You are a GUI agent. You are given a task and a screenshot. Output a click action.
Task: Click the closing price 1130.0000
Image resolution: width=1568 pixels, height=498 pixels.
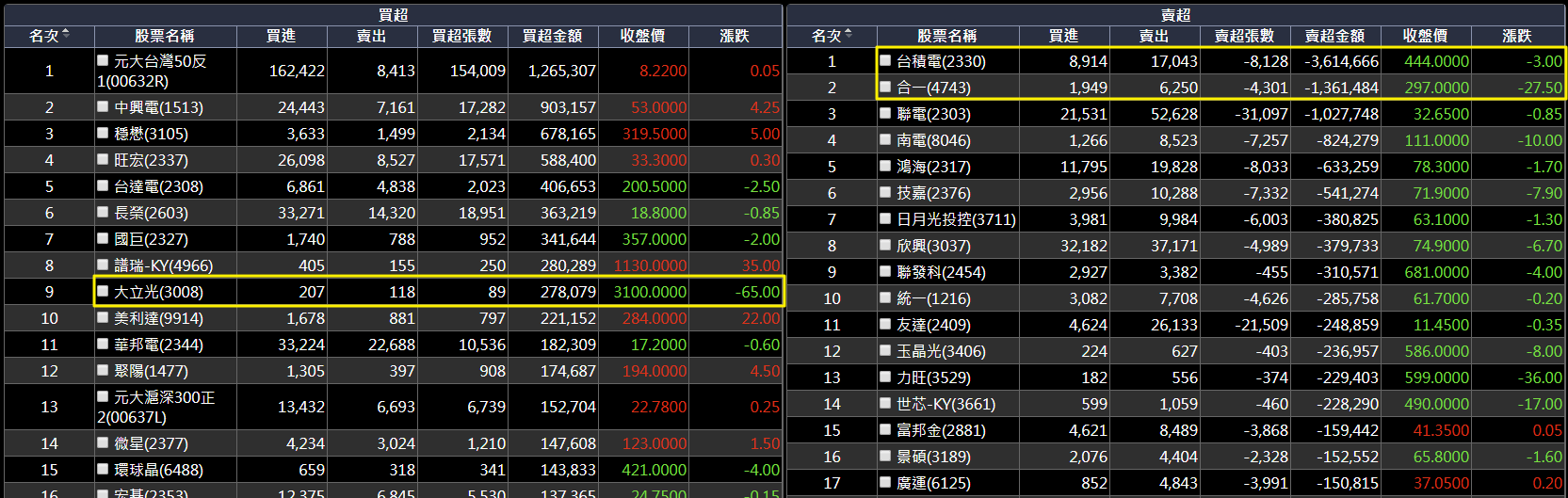[650, 265]
